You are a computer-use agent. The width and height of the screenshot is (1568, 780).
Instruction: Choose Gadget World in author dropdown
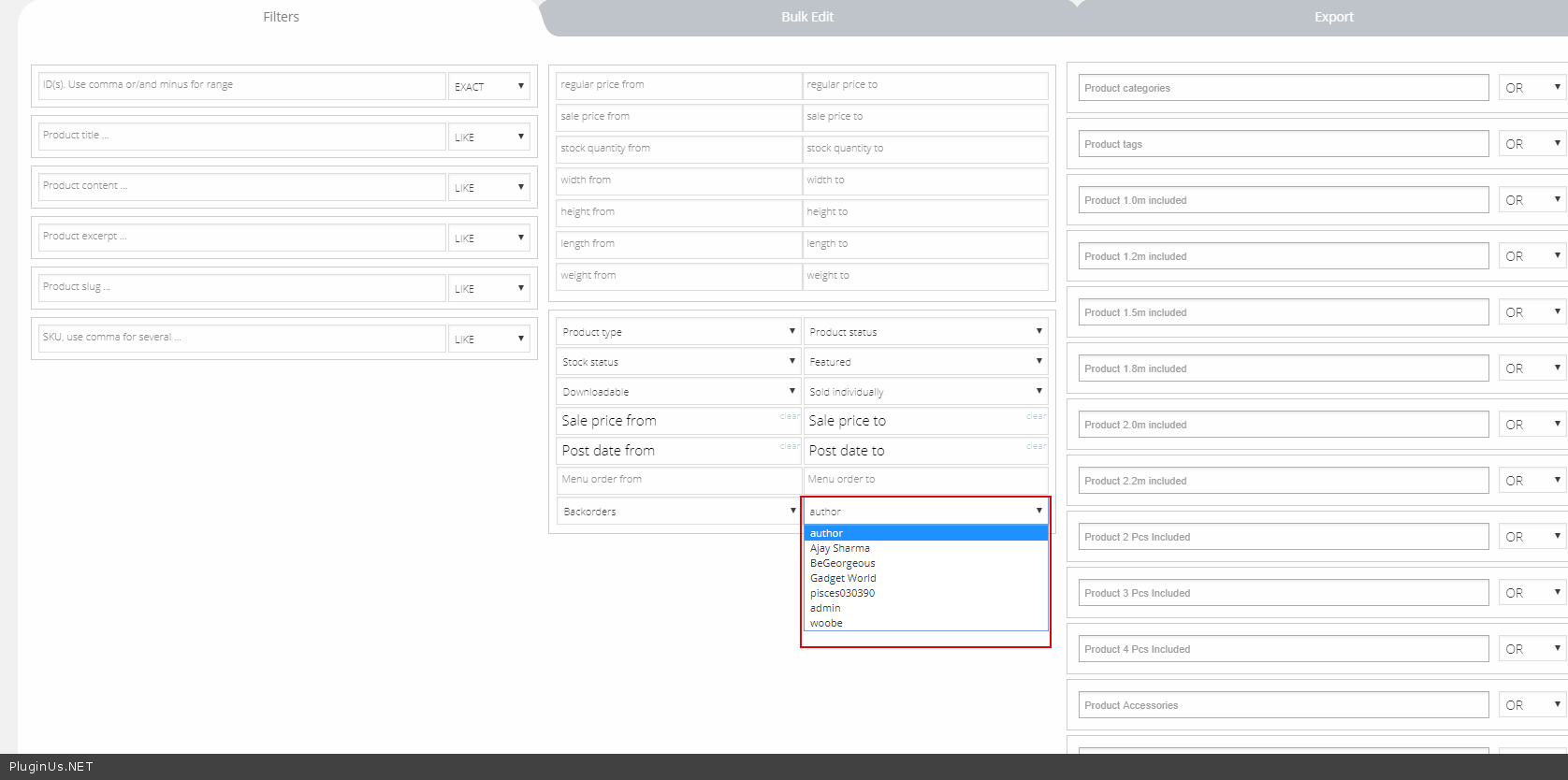click(x=843, y=578)
